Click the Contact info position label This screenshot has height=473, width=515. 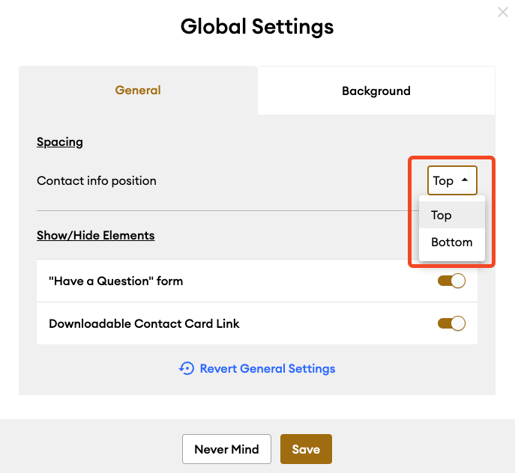96,181
